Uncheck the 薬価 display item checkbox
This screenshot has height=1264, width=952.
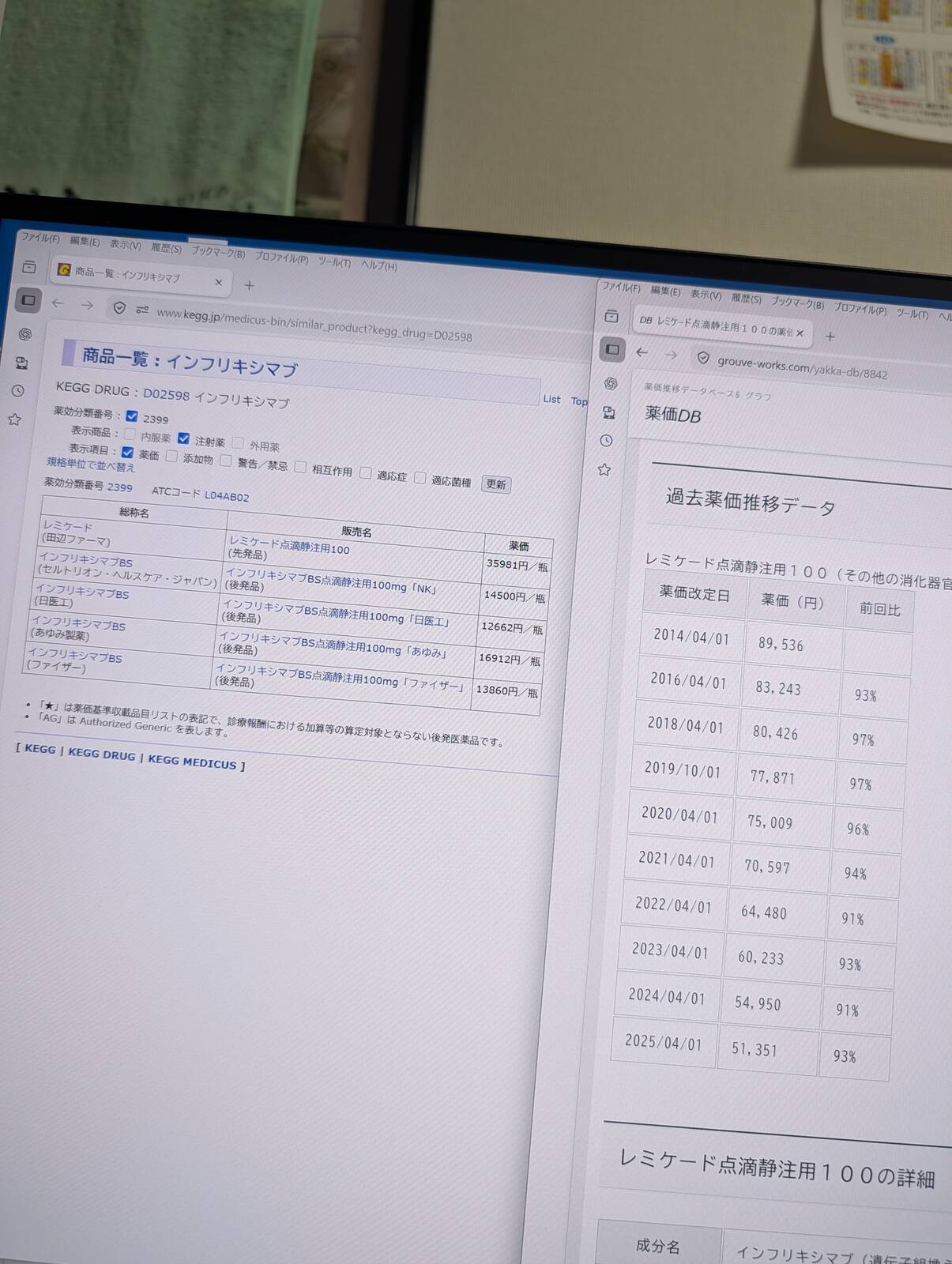coord(127,452)
